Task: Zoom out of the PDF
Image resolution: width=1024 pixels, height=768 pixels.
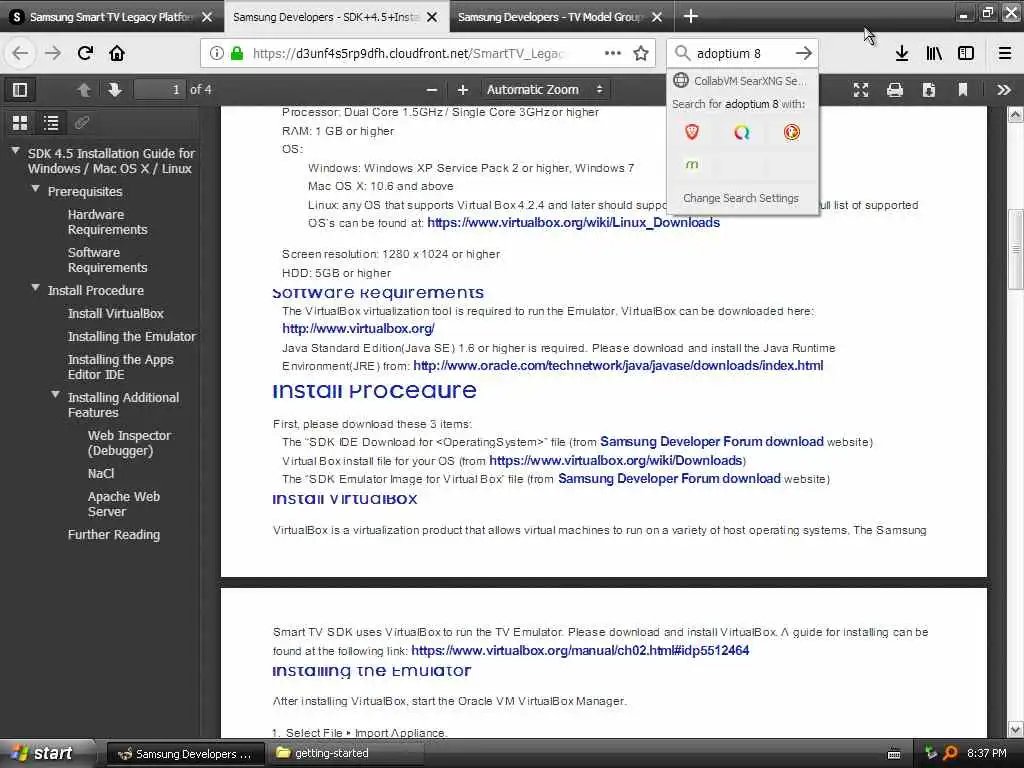Action: [x=431, y=89]
